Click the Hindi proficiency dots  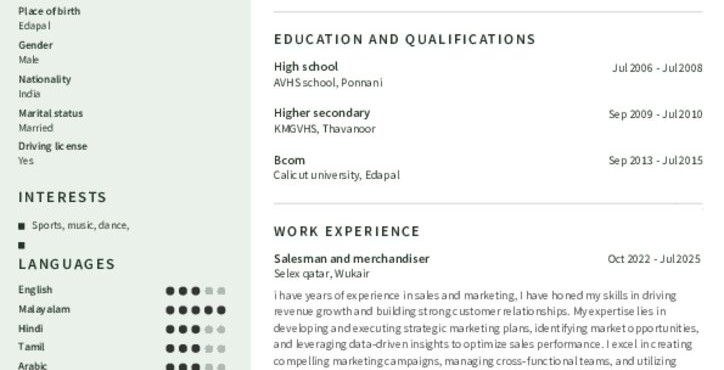pyautogui.click(x=196, y=329)
